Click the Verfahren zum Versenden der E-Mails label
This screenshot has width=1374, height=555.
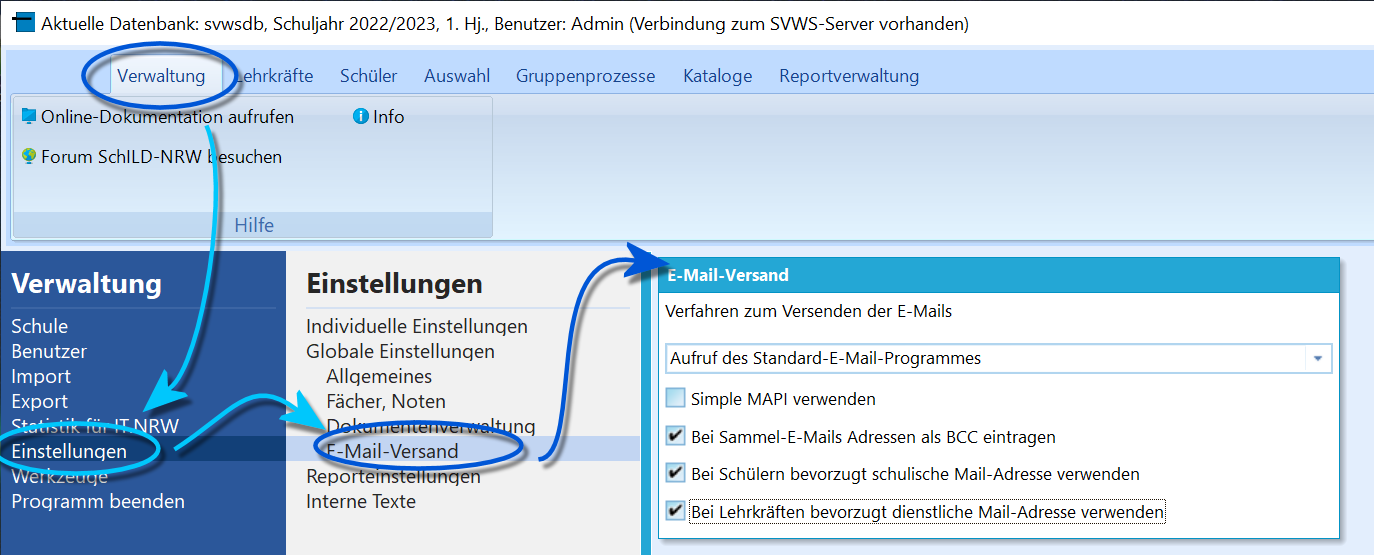[808, 311]
